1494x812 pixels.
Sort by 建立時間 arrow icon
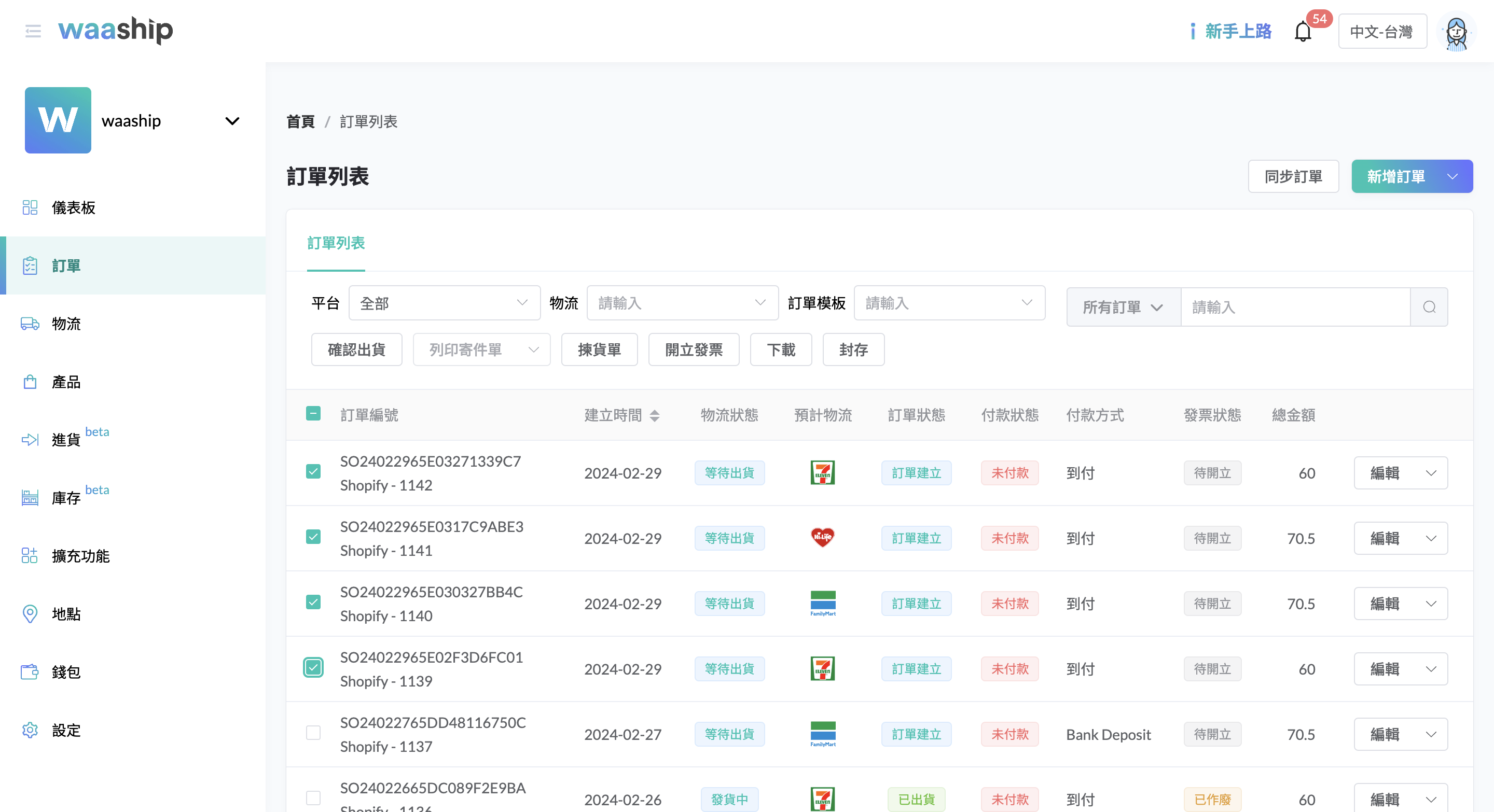(655, 415)
